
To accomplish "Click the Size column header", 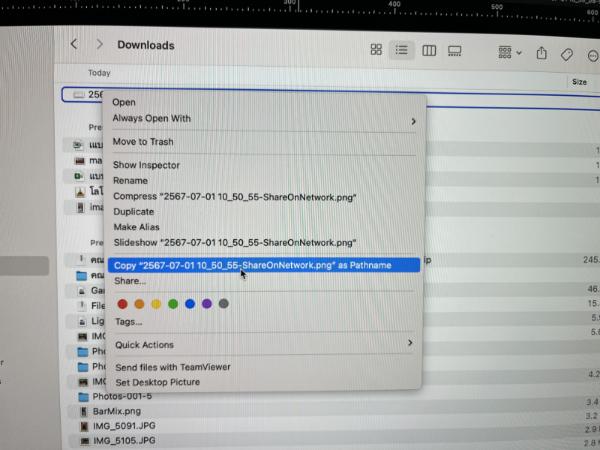I will point(579,82).
